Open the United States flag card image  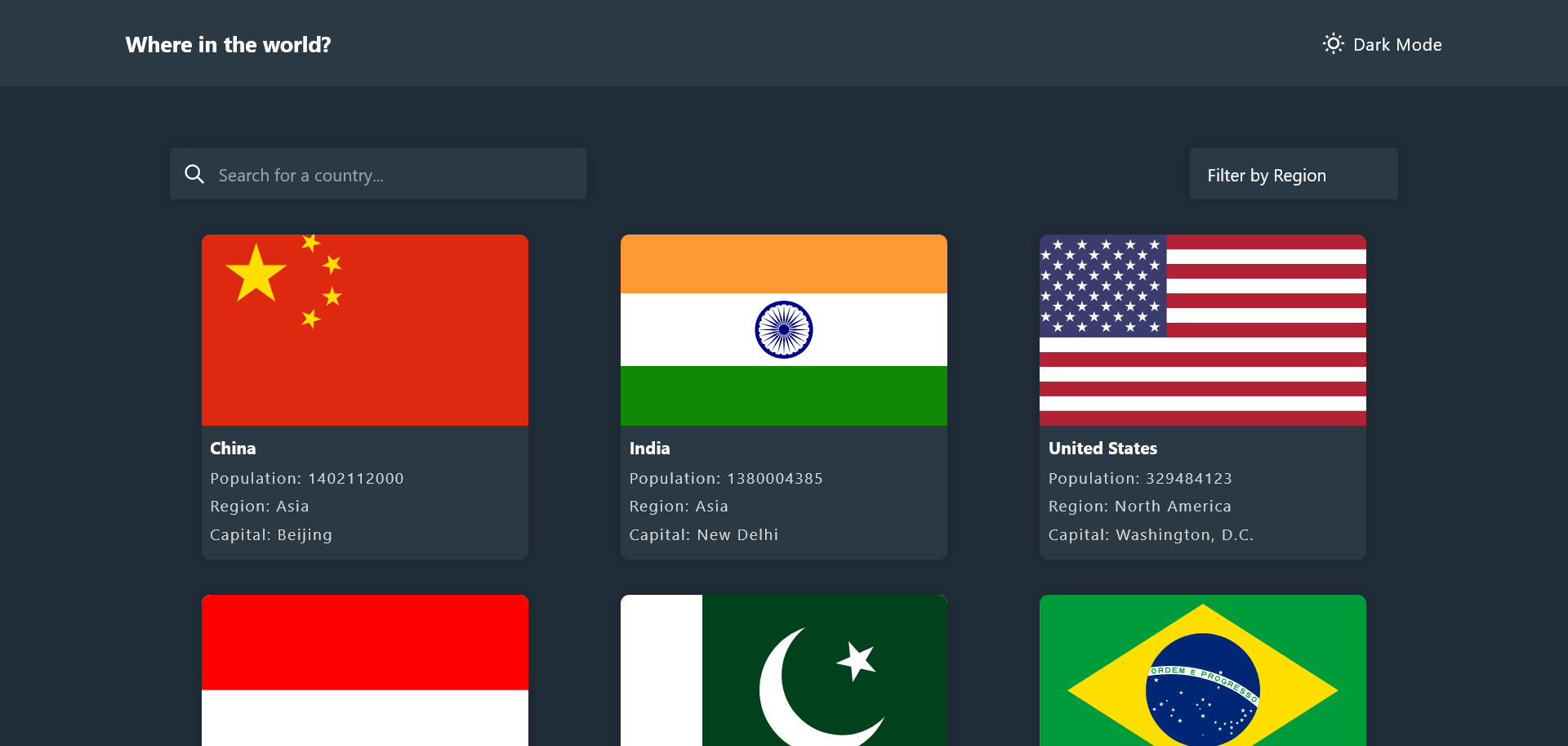point(1203,330)
